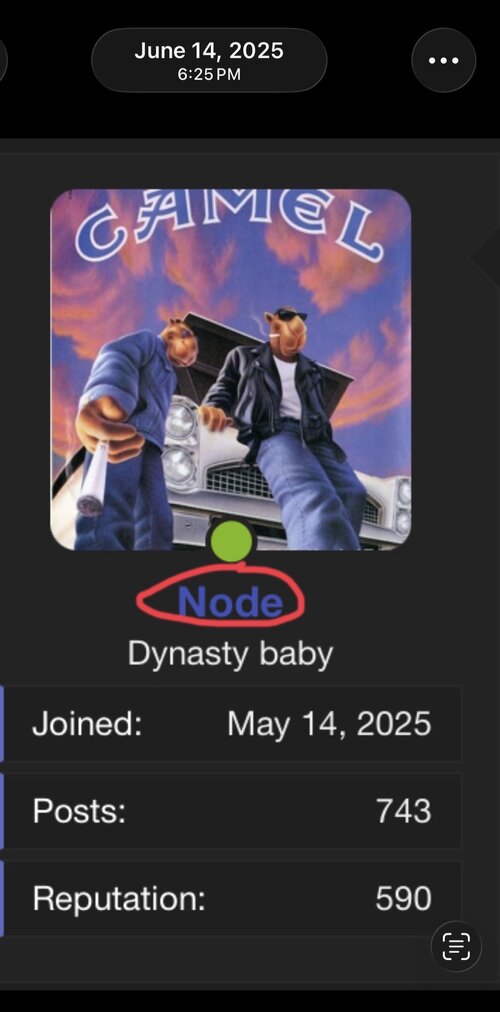Open the 590 reputation value
This screenshot has height=1012, width=500.
403,898
